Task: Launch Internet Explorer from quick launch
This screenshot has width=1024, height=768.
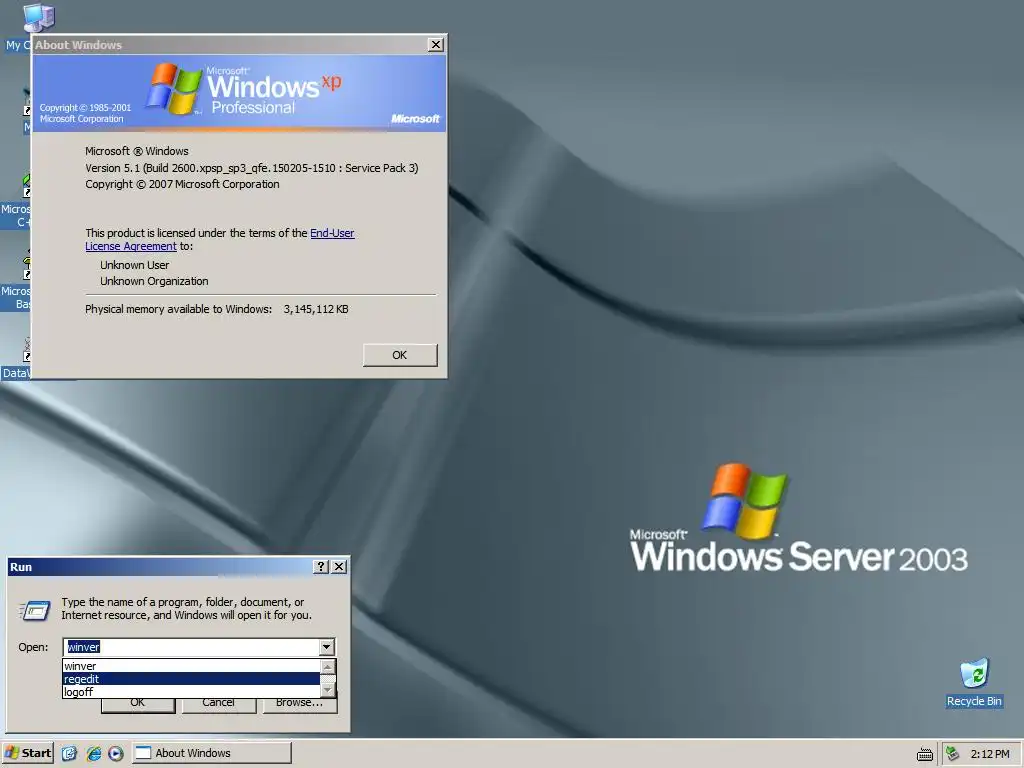Action: pos(93,753)
